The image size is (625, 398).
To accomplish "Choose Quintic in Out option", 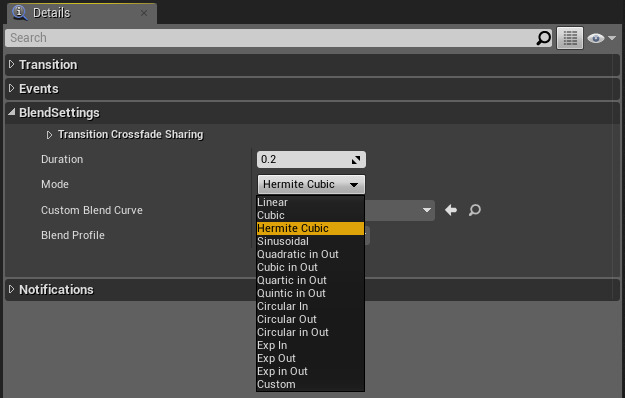I will (x=311, y=294).
